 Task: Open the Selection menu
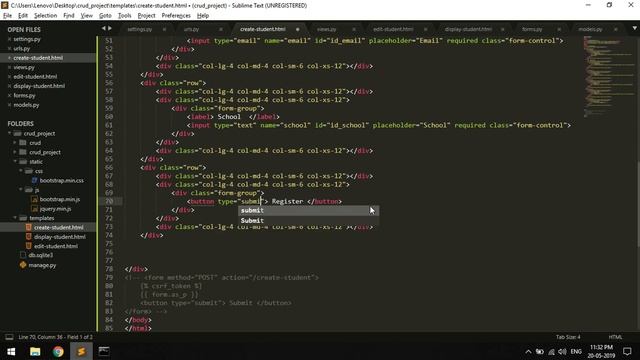tap(45, 16)
